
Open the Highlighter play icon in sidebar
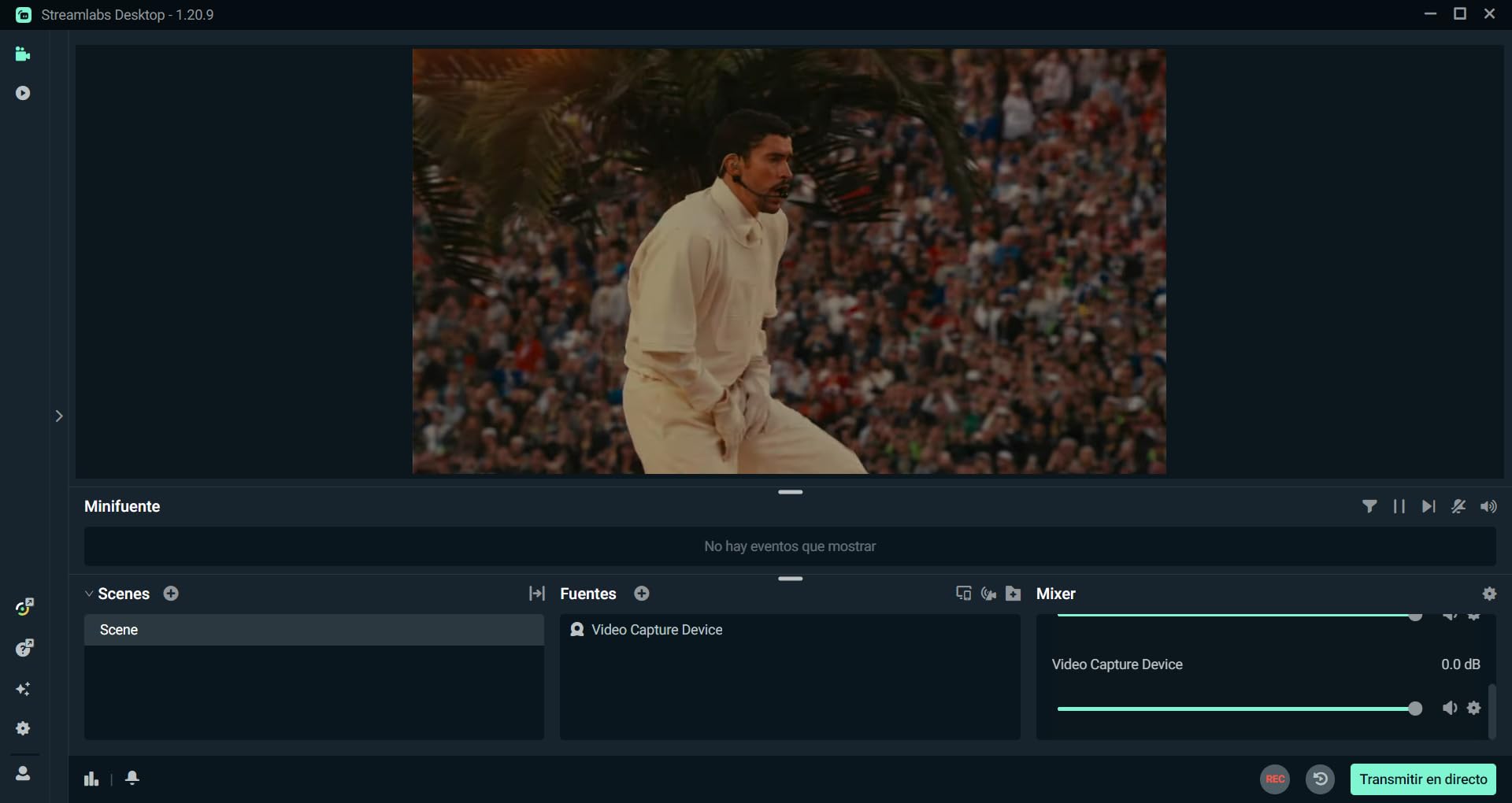23,93
